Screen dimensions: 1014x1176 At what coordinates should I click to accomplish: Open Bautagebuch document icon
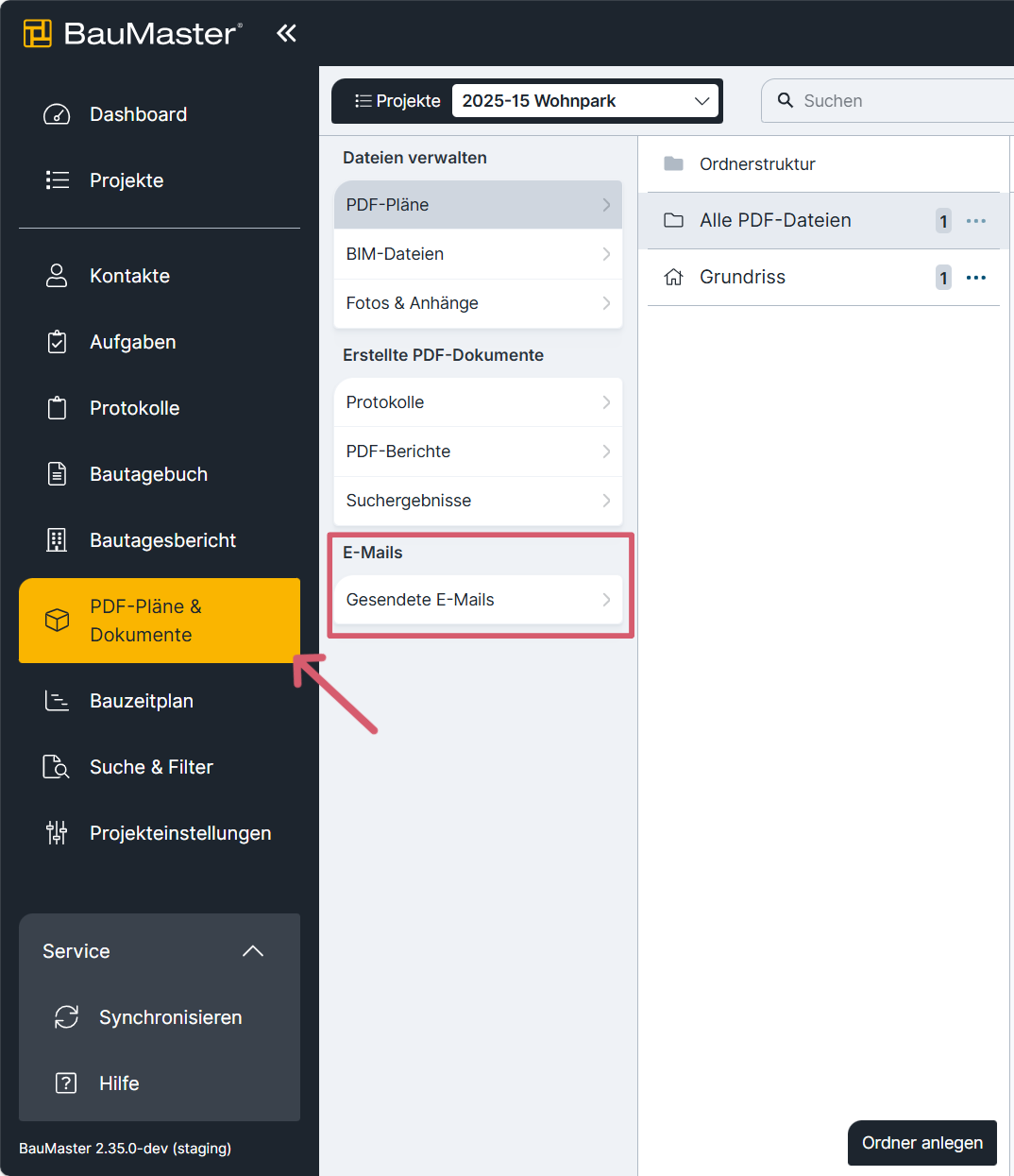pyautogui.click(x=57, y=474)
